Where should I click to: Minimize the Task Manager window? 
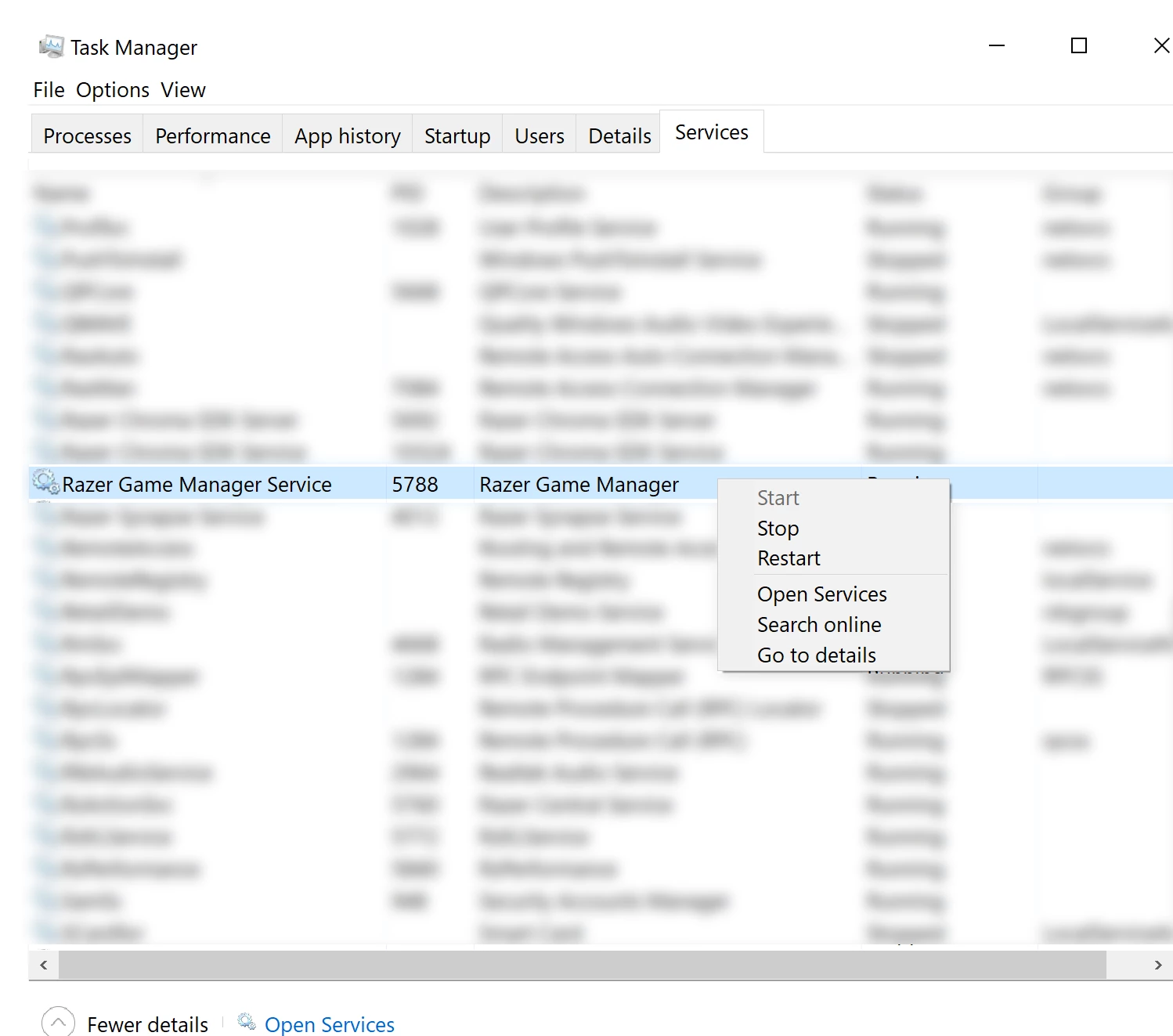coord(997,45)
